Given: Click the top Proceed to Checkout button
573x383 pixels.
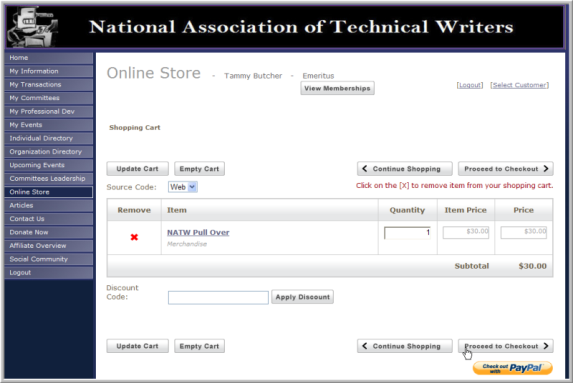Looking at the screenshot, I should (x=506, y=169).
